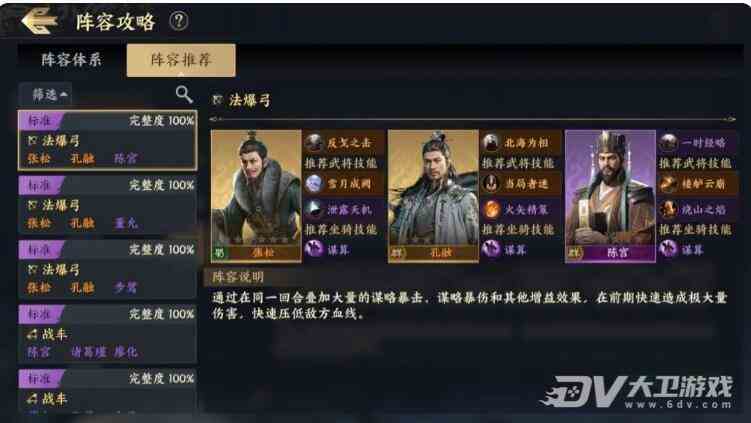The width and height of the screenshot is (751, 423).
Task: Click 陈宫's purple 谋算 mount skill icon
Action: tap(668, 249)
